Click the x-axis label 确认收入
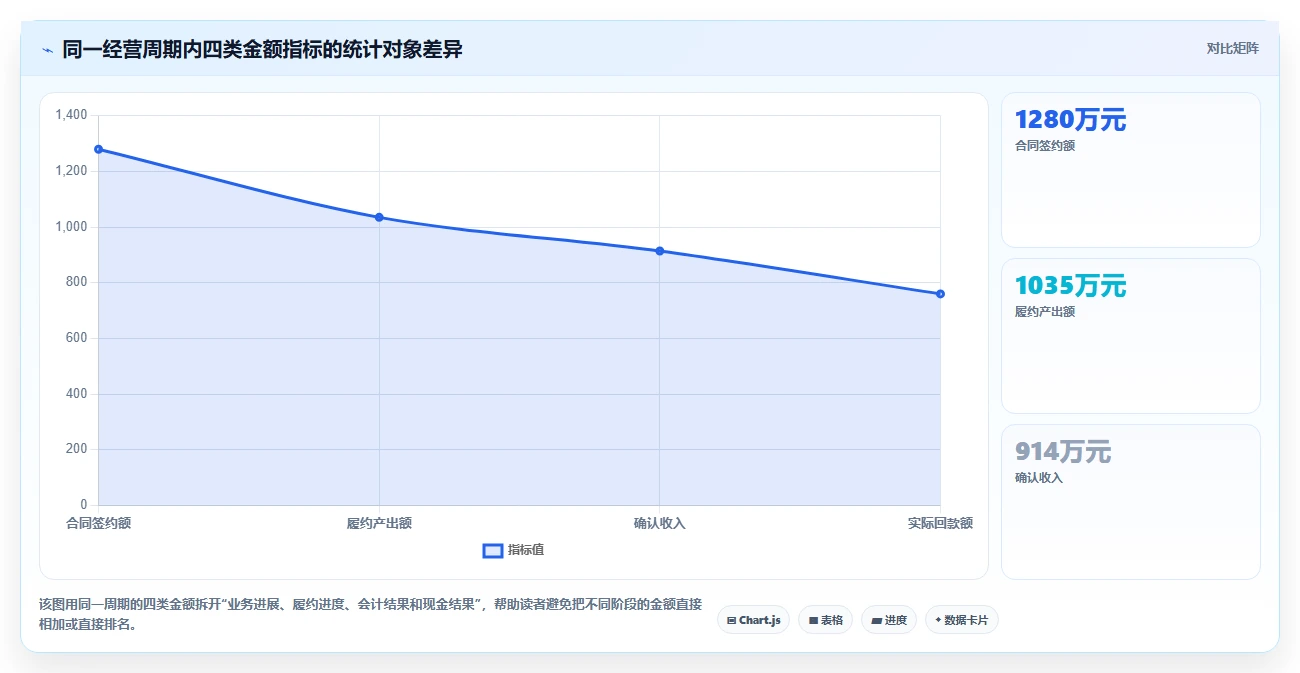 click(659, 523)
